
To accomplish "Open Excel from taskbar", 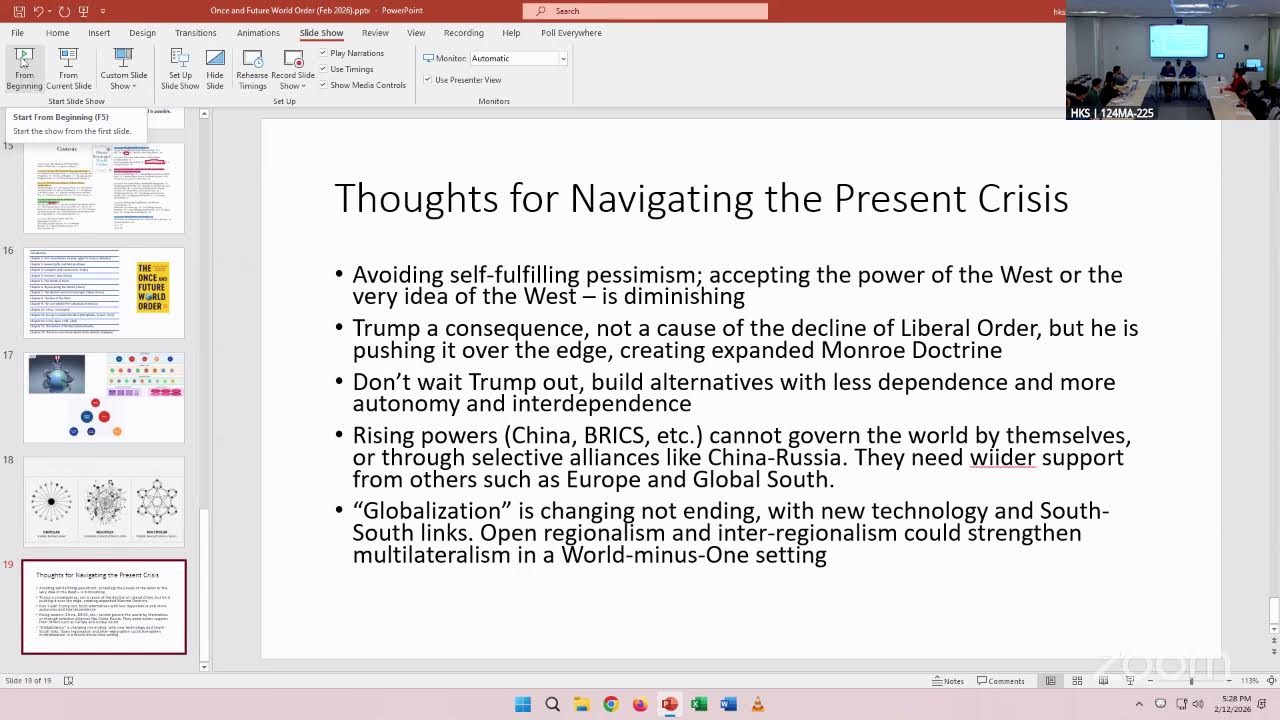I will click(699, 704).
